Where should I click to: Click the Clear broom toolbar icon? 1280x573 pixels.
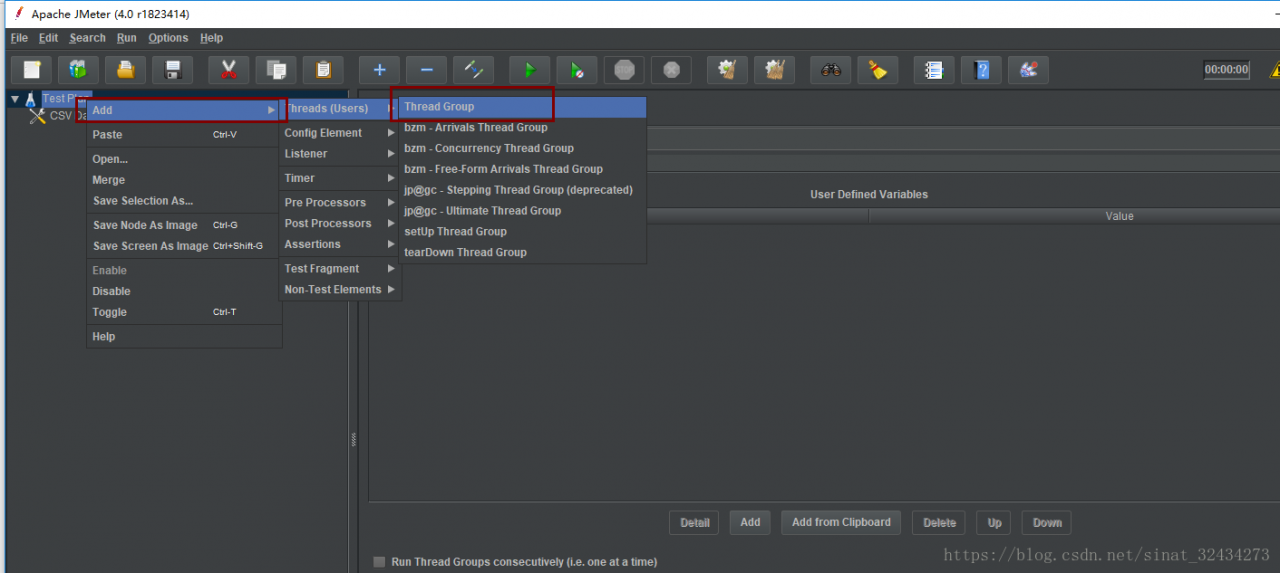point(727,70)
